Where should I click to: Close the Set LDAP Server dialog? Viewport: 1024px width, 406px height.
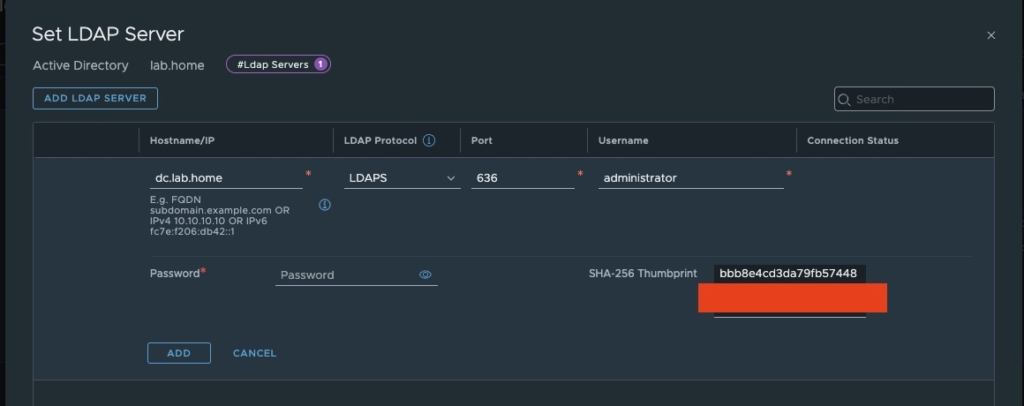coord(991,35)
